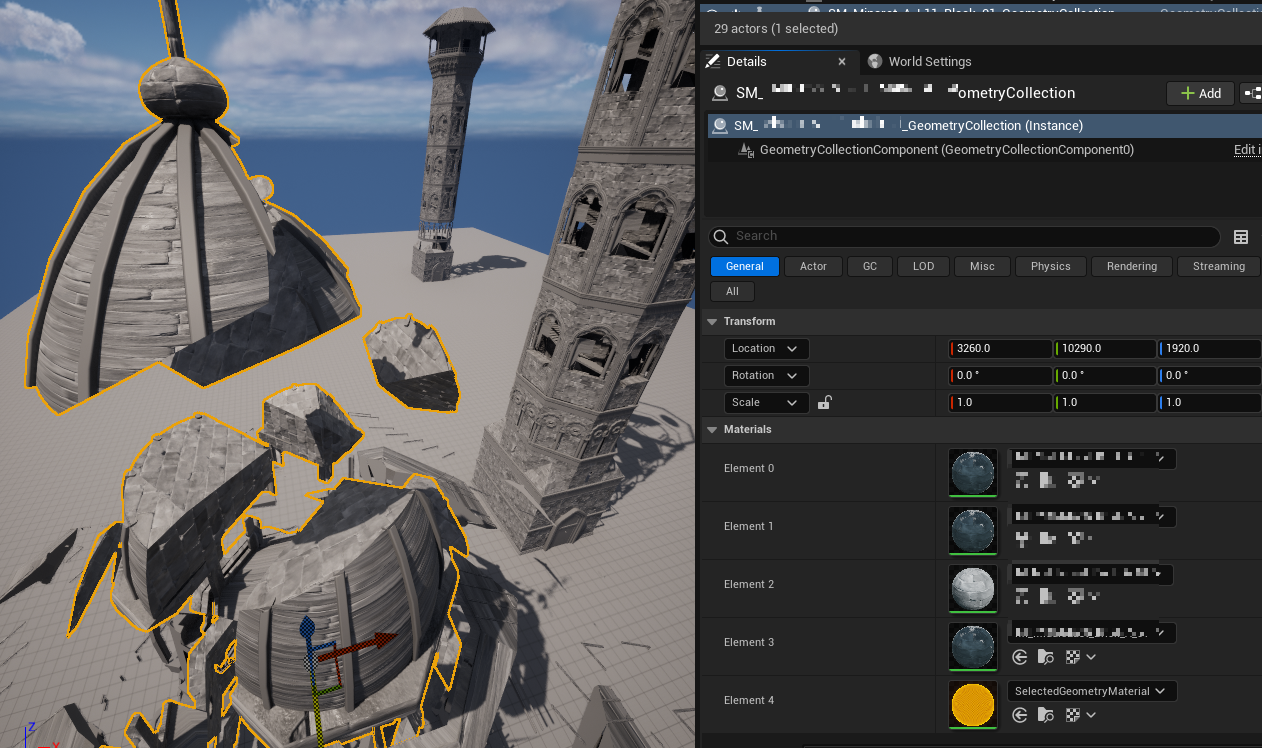The width and height of the screenshot is (1262, 748).
Task: Click the Element 0 material thumbnail
Action: click(973, 473)
